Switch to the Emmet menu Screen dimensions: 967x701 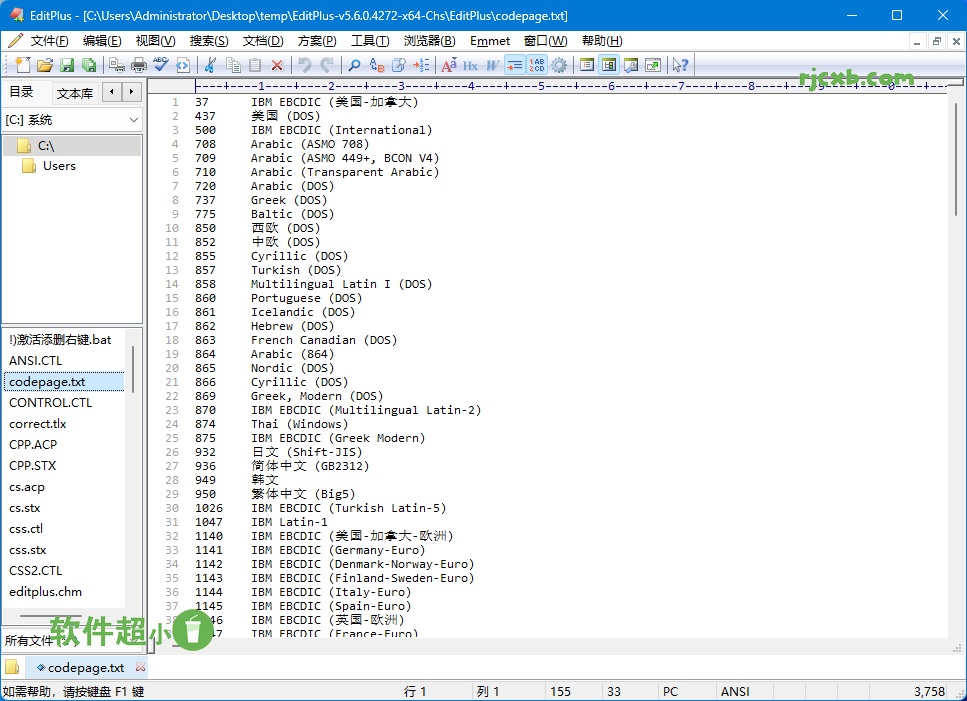489,41
